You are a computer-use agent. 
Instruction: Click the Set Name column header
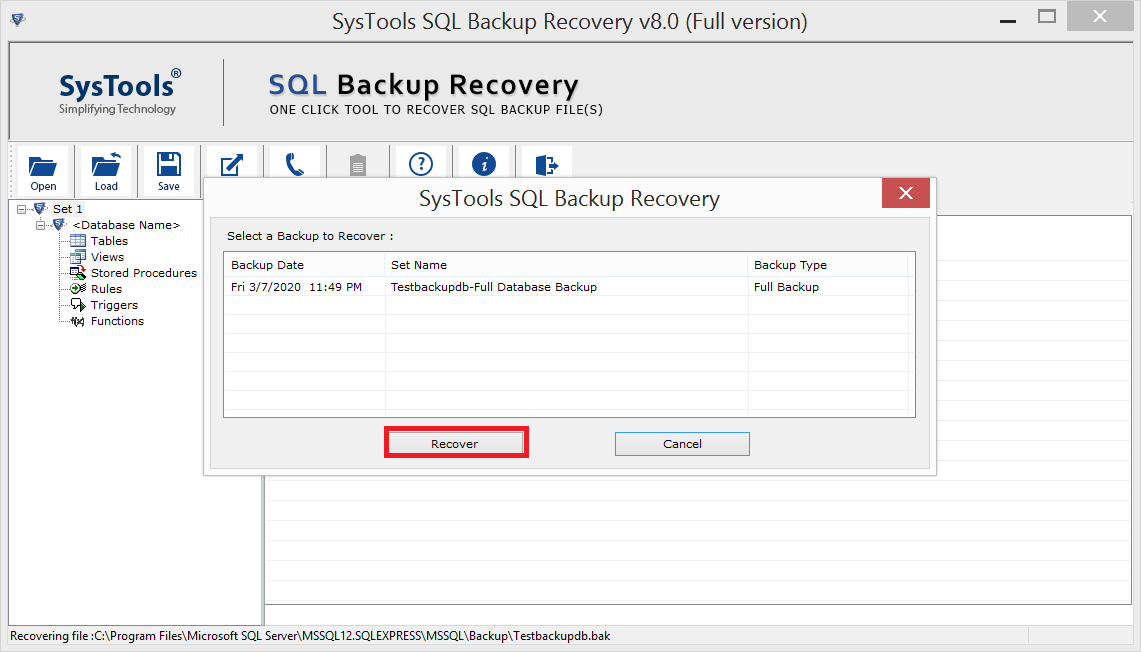point(566,265)
